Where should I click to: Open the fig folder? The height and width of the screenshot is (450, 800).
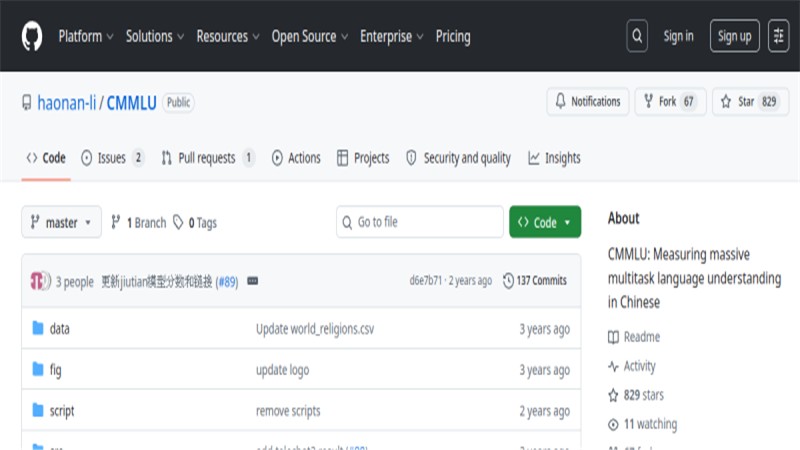[56, 369]
